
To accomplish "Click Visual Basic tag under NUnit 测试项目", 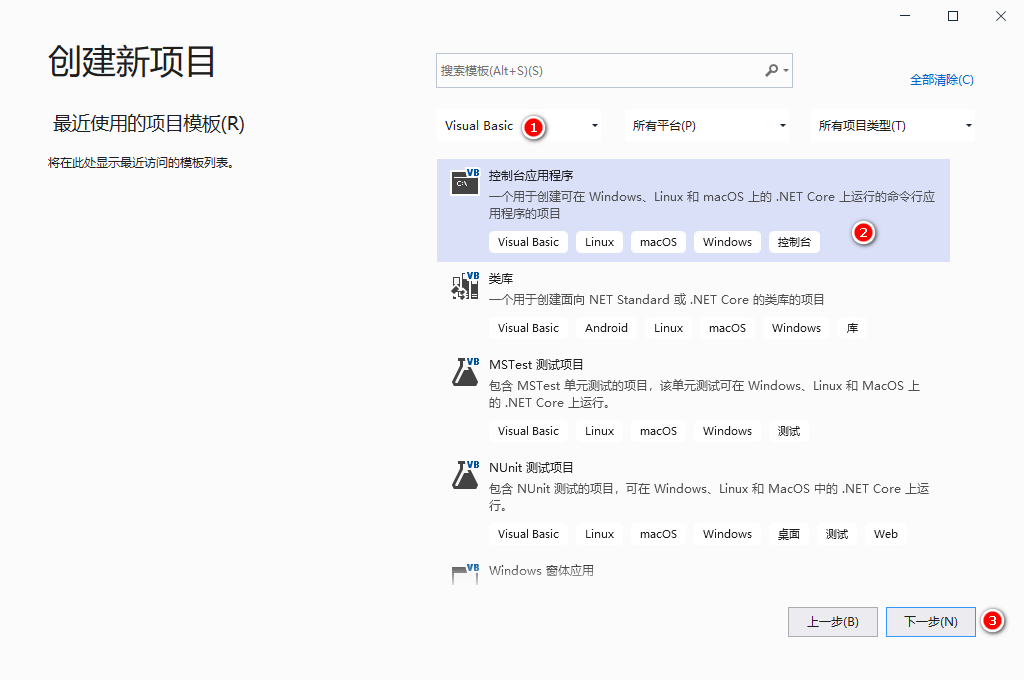I will click(528, 534).
